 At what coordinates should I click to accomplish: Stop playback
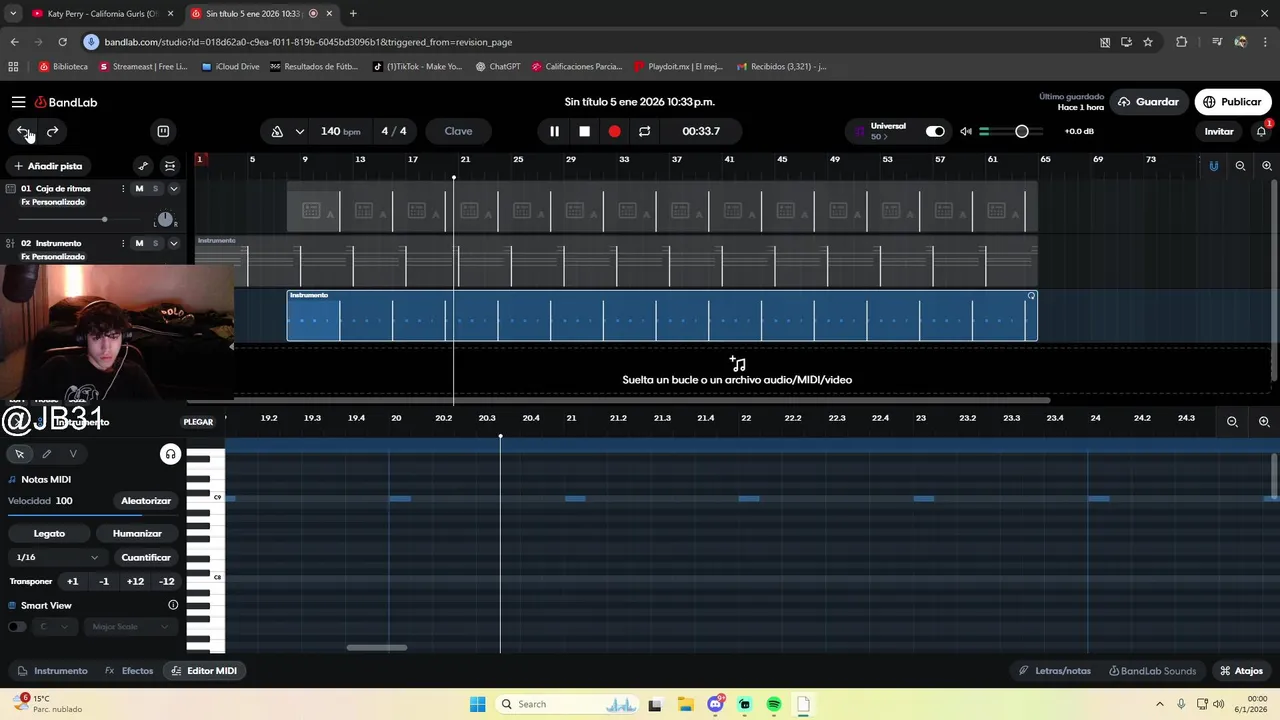[x=584, y=131]
